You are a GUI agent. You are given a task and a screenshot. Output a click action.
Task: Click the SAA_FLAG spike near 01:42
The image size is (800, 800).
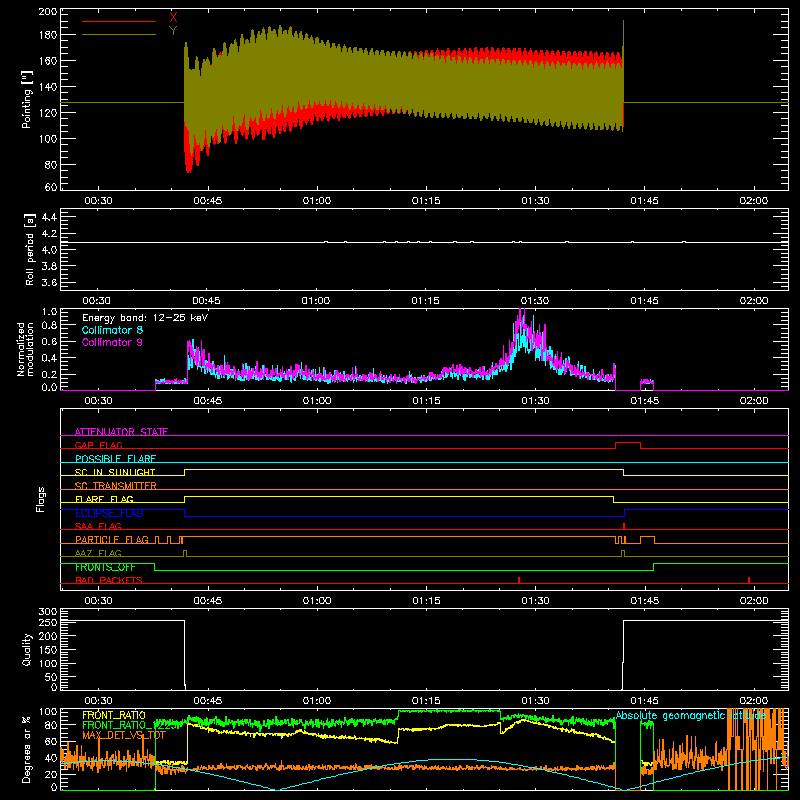624,526
